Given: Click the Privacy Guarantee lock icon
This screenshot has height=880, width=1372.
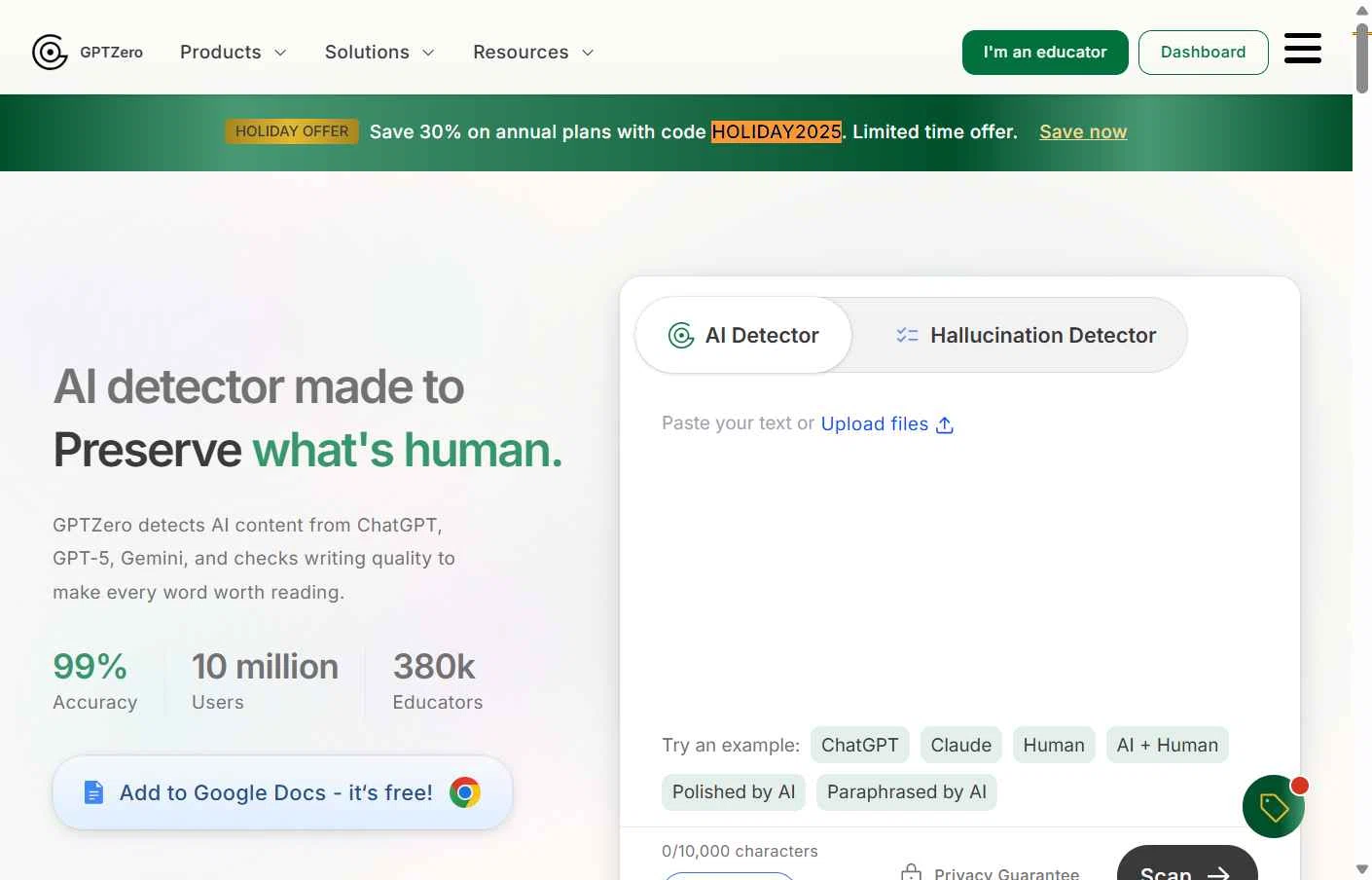Looking at the screenshot, I should (911, 873).
